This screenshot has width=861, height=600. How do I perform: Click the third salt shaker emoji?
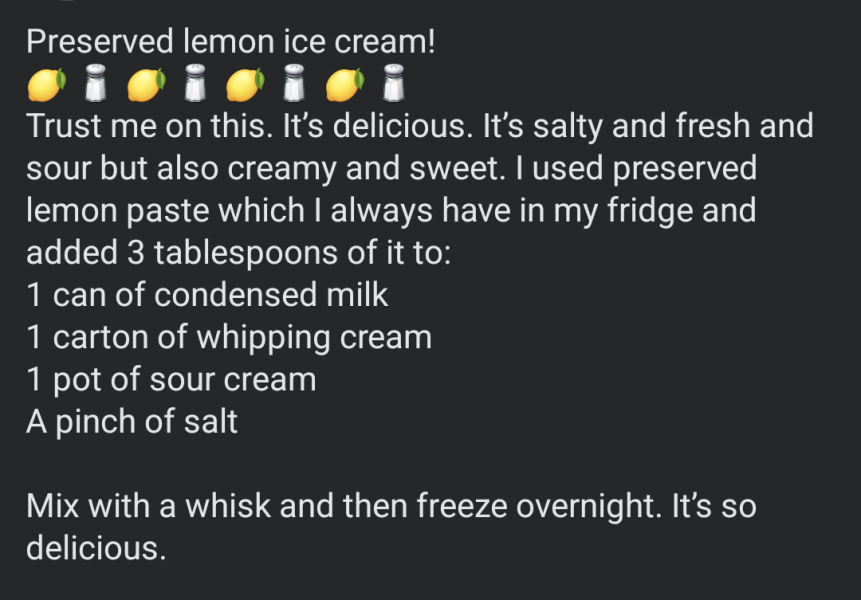coord(293,85)
